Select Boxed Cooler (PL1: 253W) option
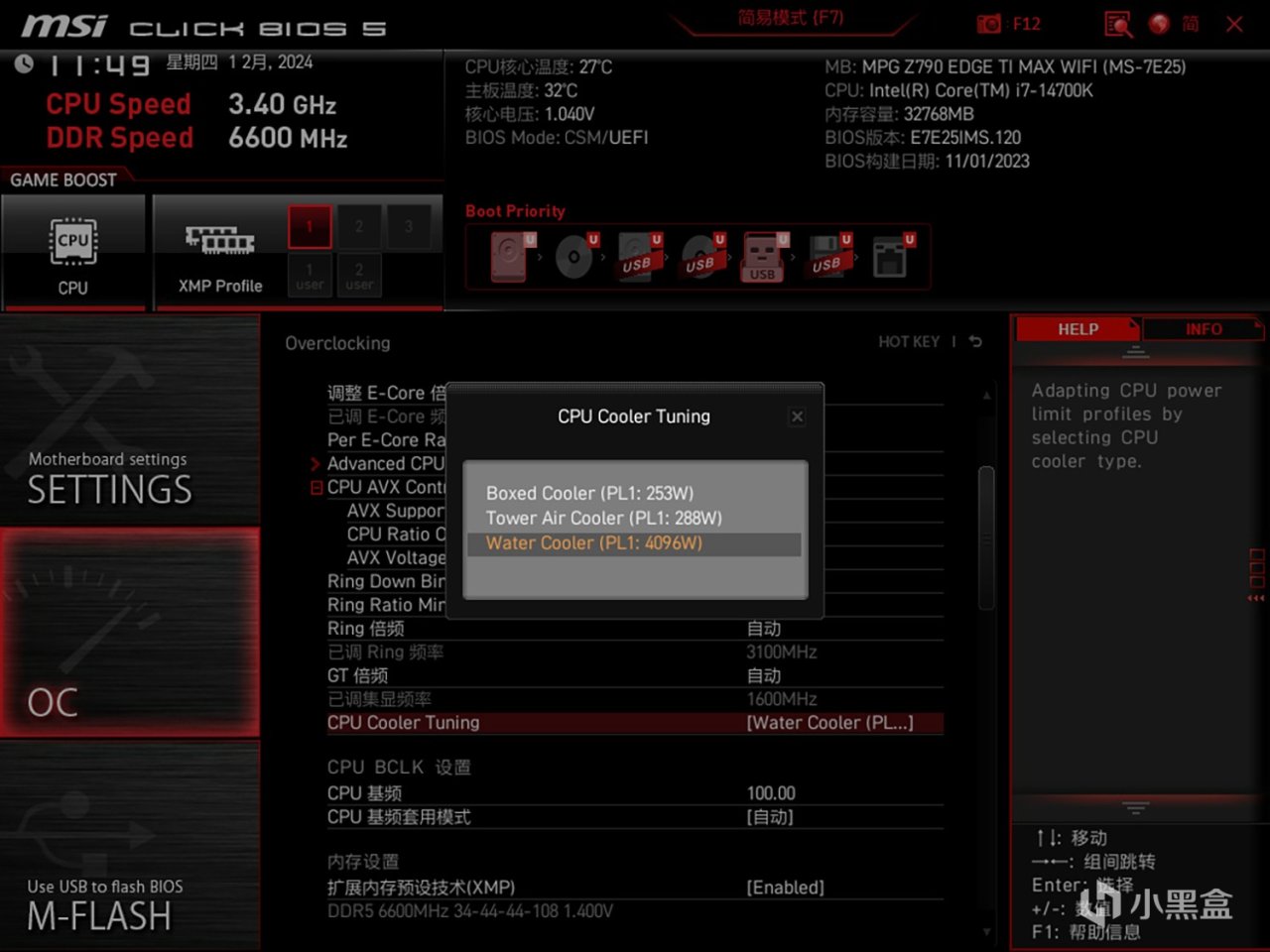 click(589, 493)
